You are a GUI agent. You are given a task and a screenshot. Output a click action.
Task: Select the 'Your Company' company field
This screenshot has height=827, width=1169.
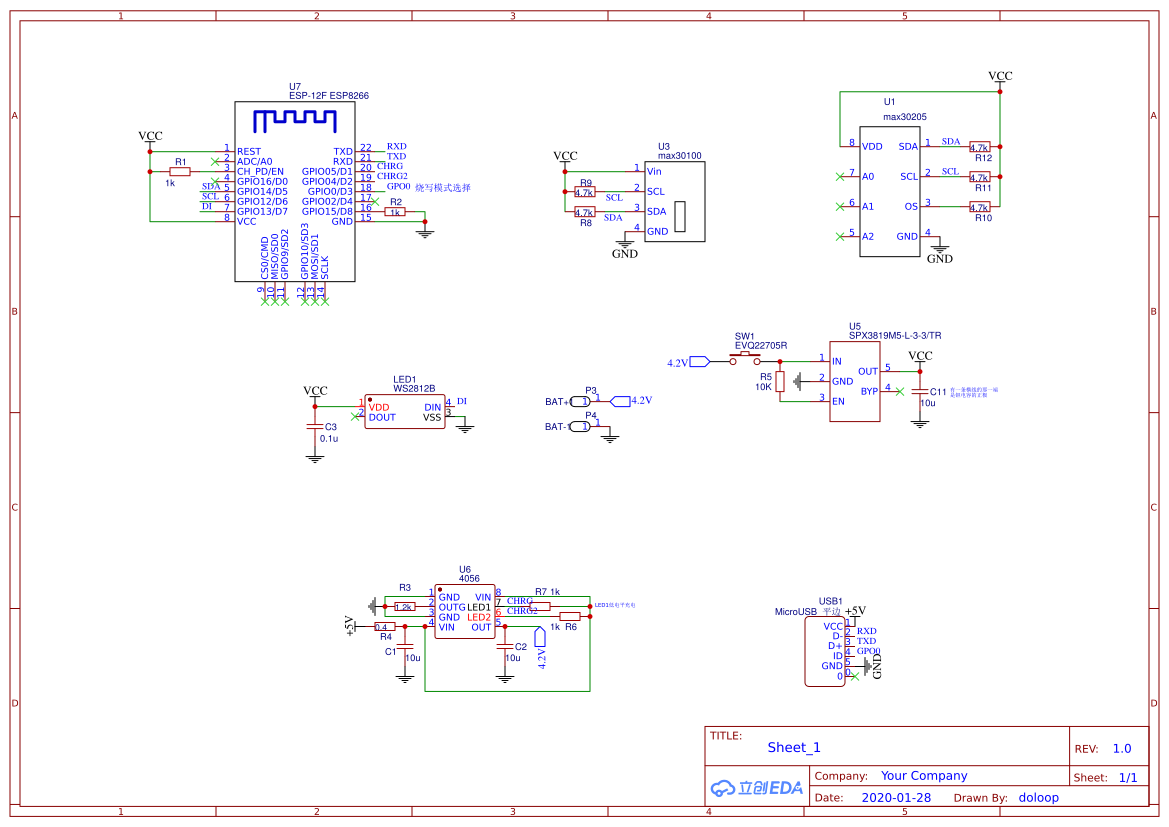point(924,776)
